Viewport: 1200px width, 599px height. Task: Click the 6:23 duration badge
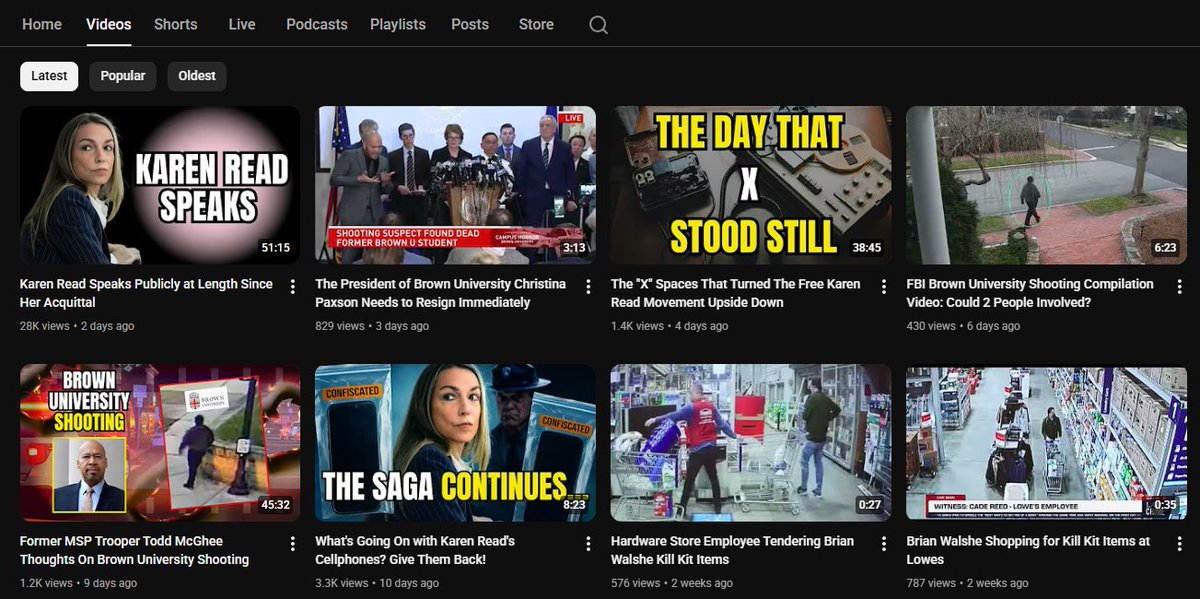click(x=1165, y=248)
